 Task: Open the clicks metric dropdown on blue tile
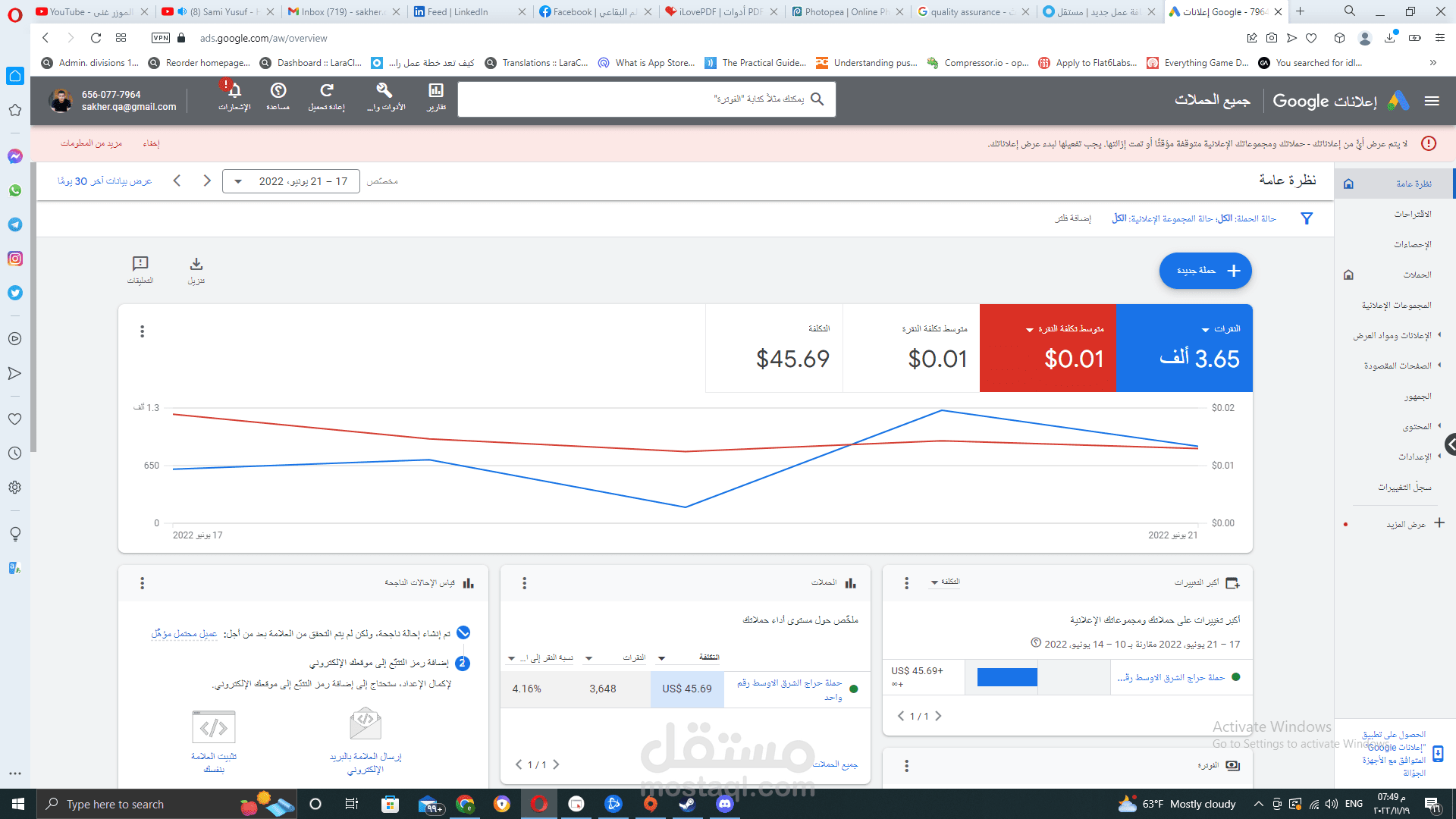pyautogui.click(x=1206, y=330)
